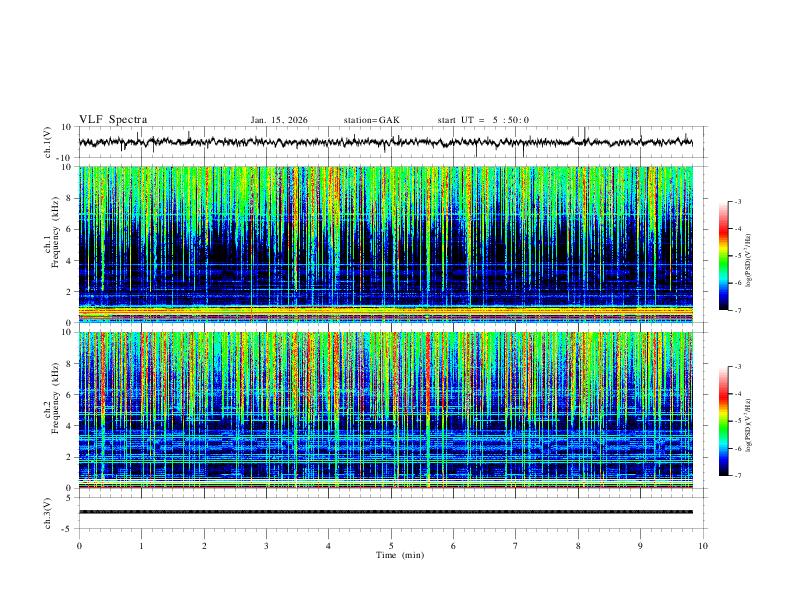The image size is (792, 612).
Task: Click the ch.2 colorbar "log(PSD)(V²/Hz)" label
Action: pos(749,426)
